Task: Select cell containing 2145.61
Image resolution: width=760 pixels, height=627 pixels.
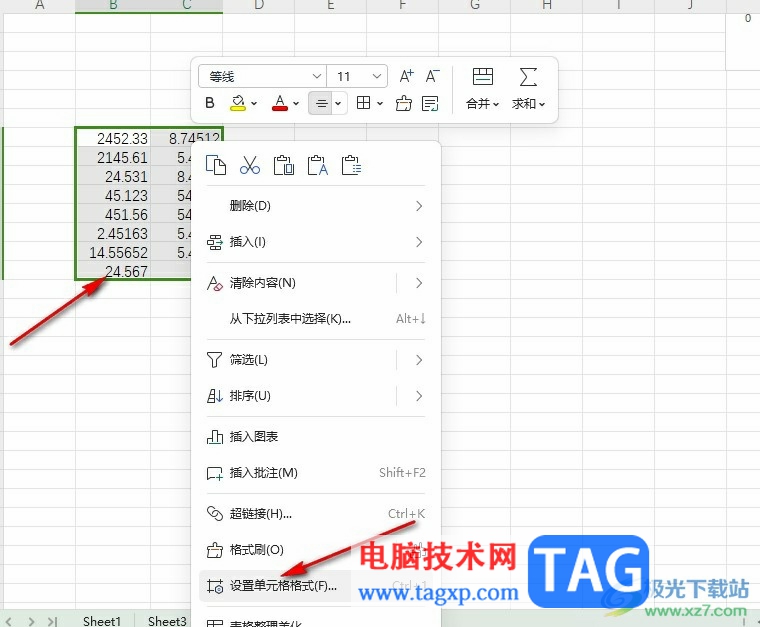Action: coord(113,157)
